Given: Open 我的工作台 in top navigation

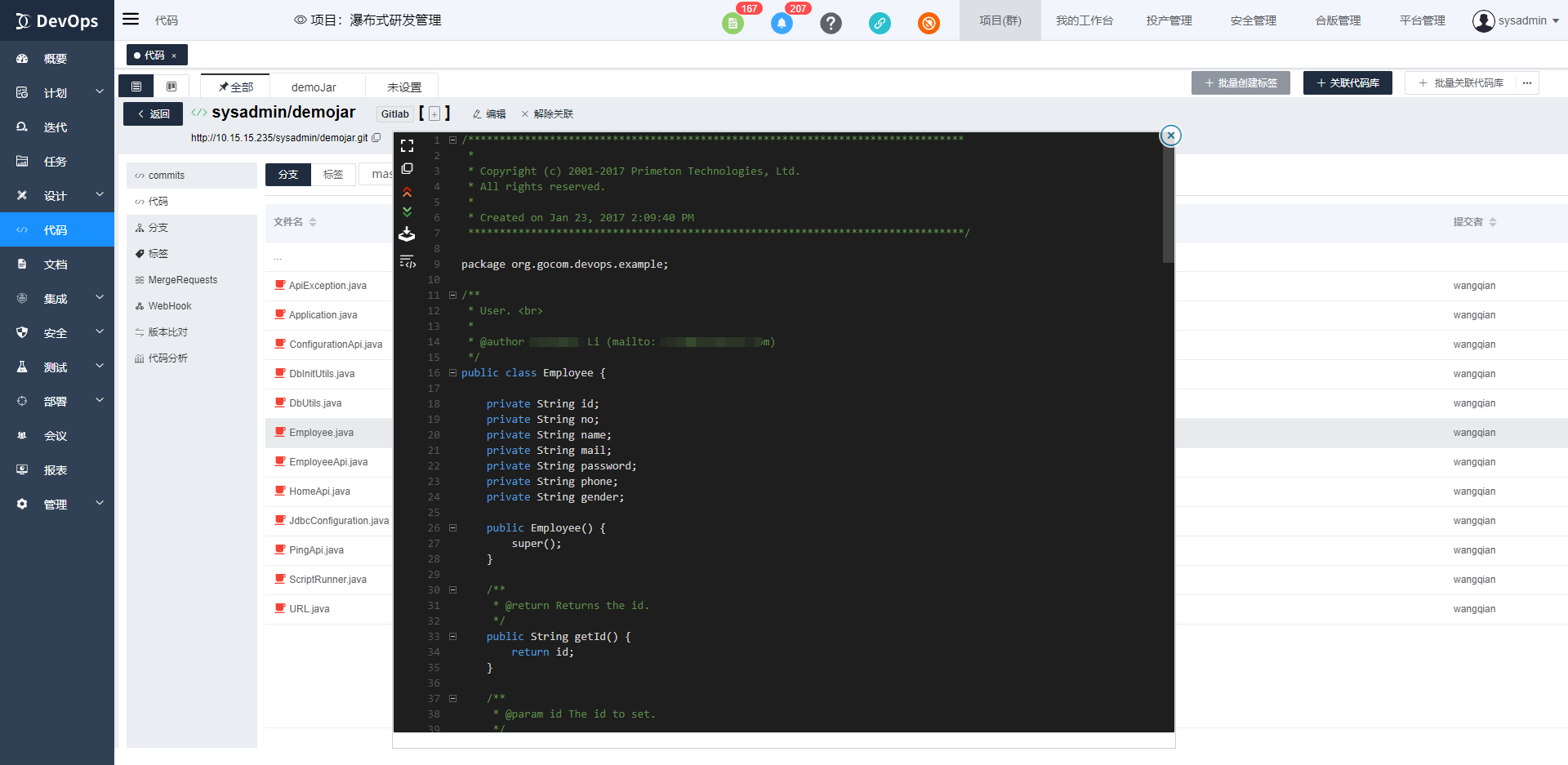Looking at the screenshot, I should coord(1084,20).
